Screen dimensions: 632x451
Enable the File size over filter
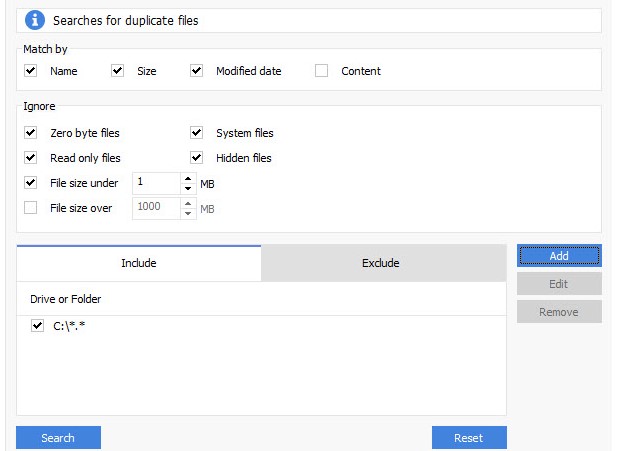31,208
